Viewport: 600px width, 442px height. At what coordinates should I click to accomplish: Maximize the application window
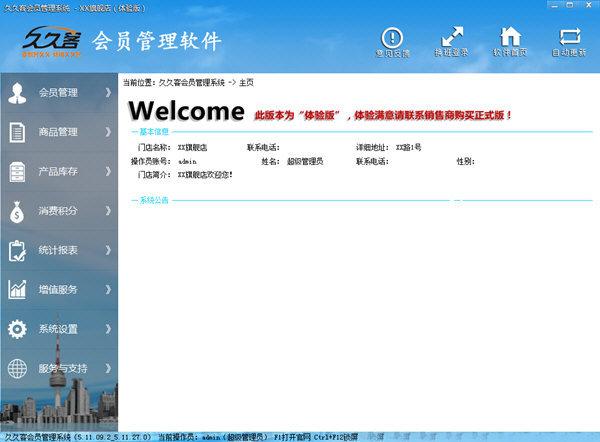(x=570, y=5)
